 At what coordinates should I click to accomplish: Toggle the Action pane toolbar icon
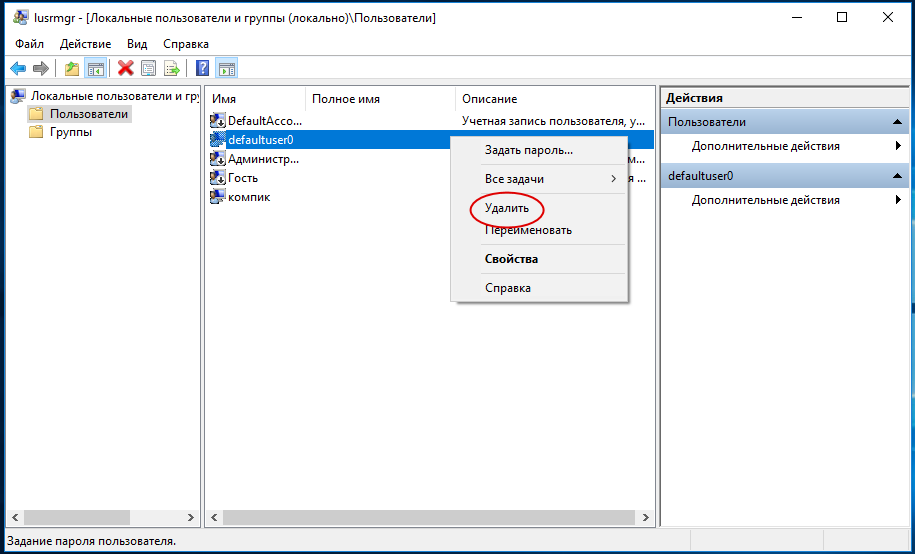[x=227, y=68]
